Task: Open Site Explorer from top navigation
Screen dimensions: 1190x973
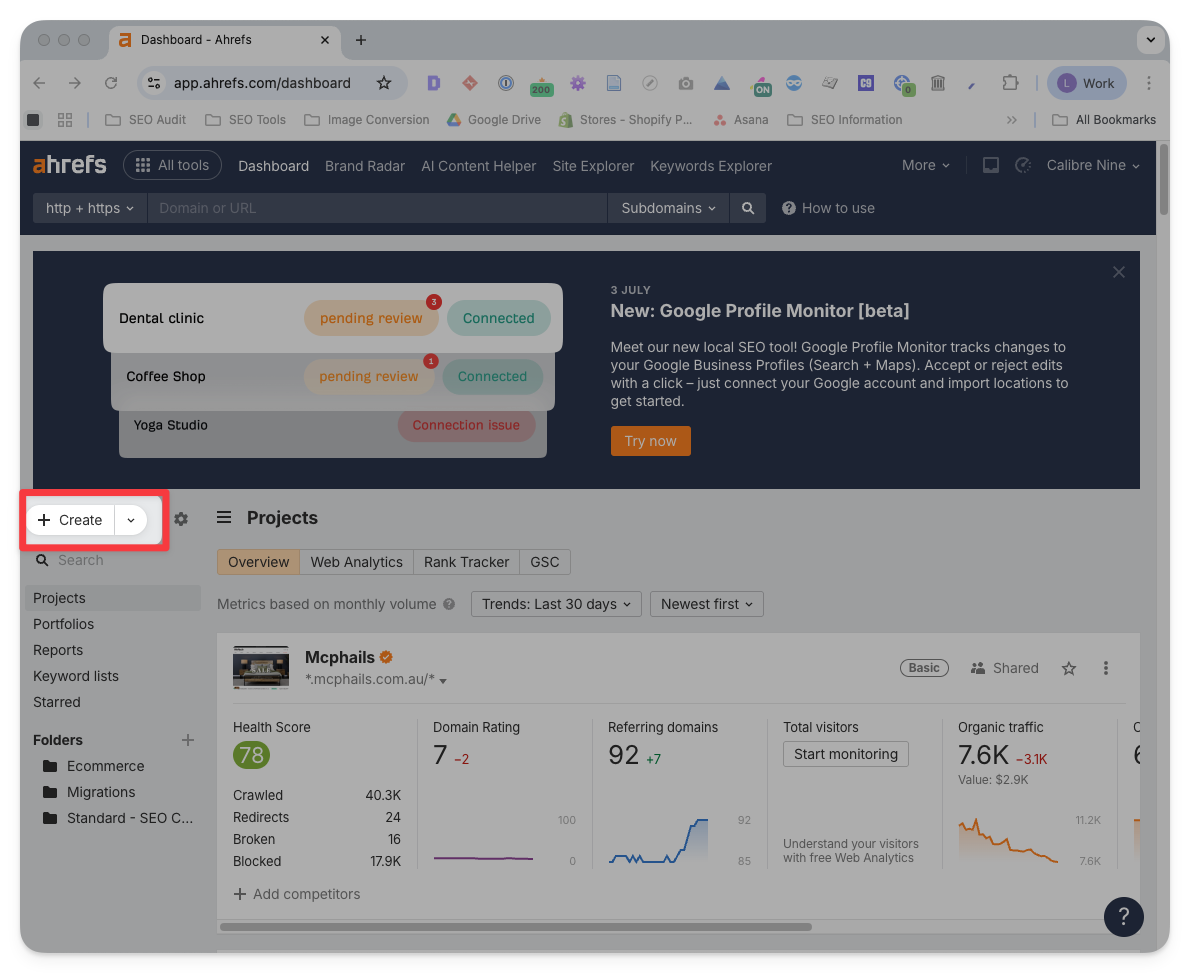Action: coord(593,166)
